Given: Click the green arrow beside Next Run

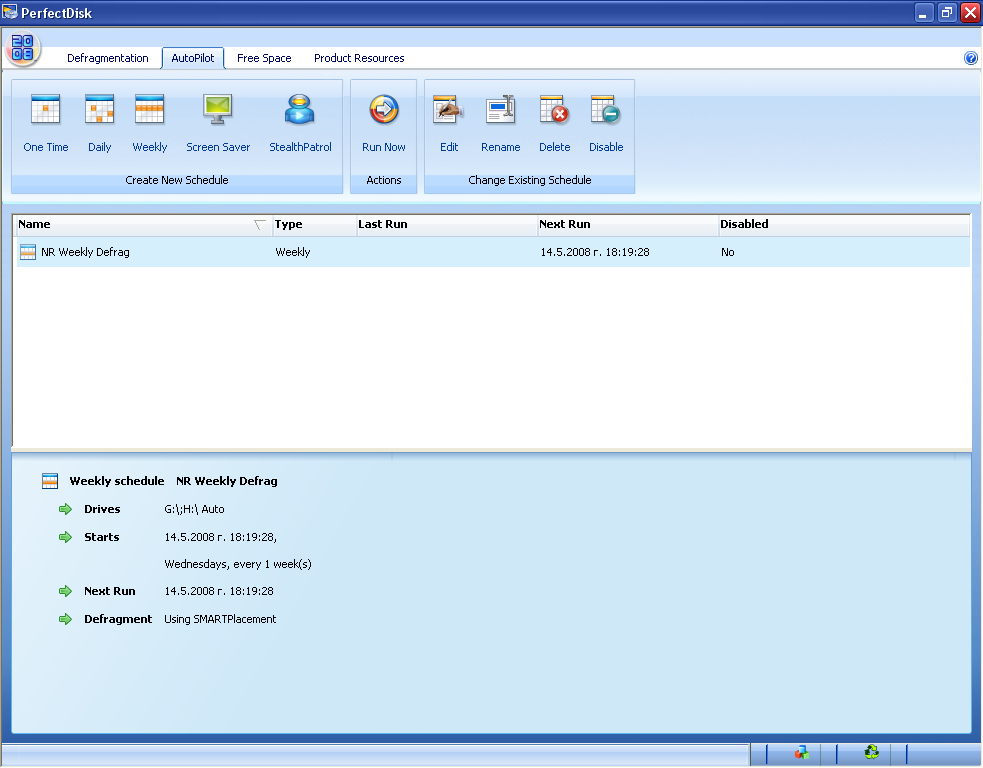Looking at the screenshot, I should tap(65, 591).
